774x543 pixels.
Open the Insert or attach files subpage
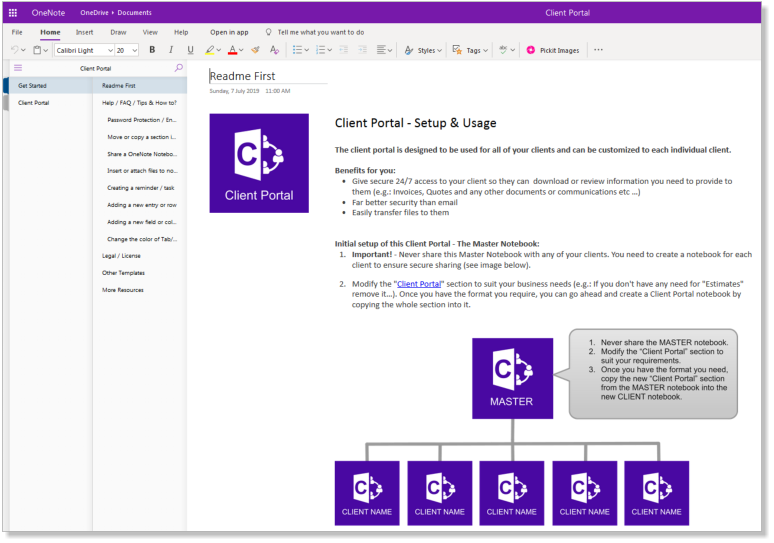pyautogui.click(x=142, y=171)
